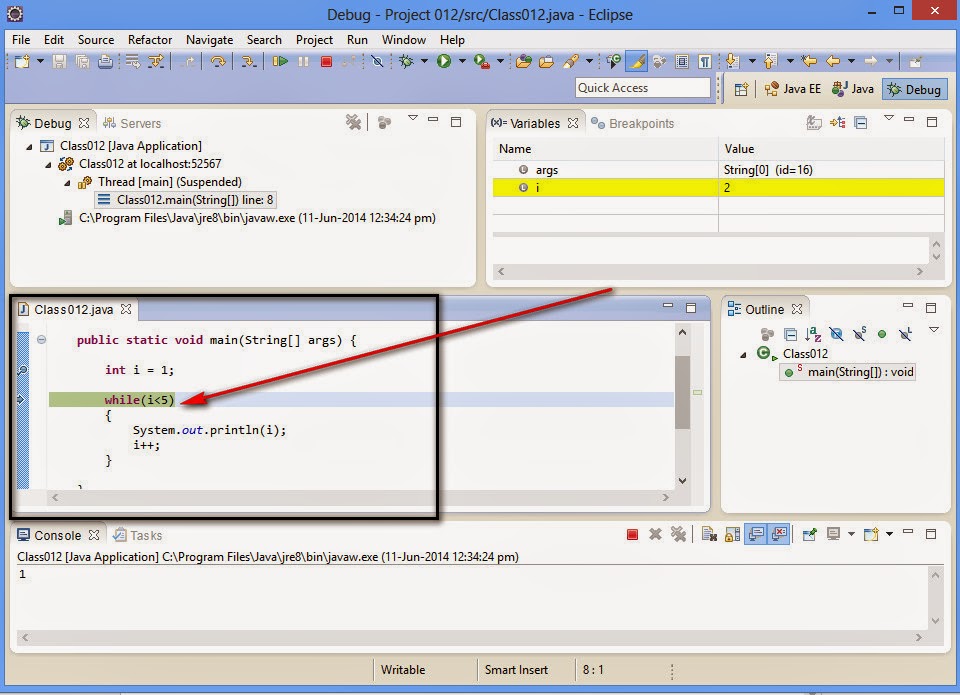Click the Print icon in the toolbar
Viewport: 960px width, 695px height.
[x=108, y=63]
